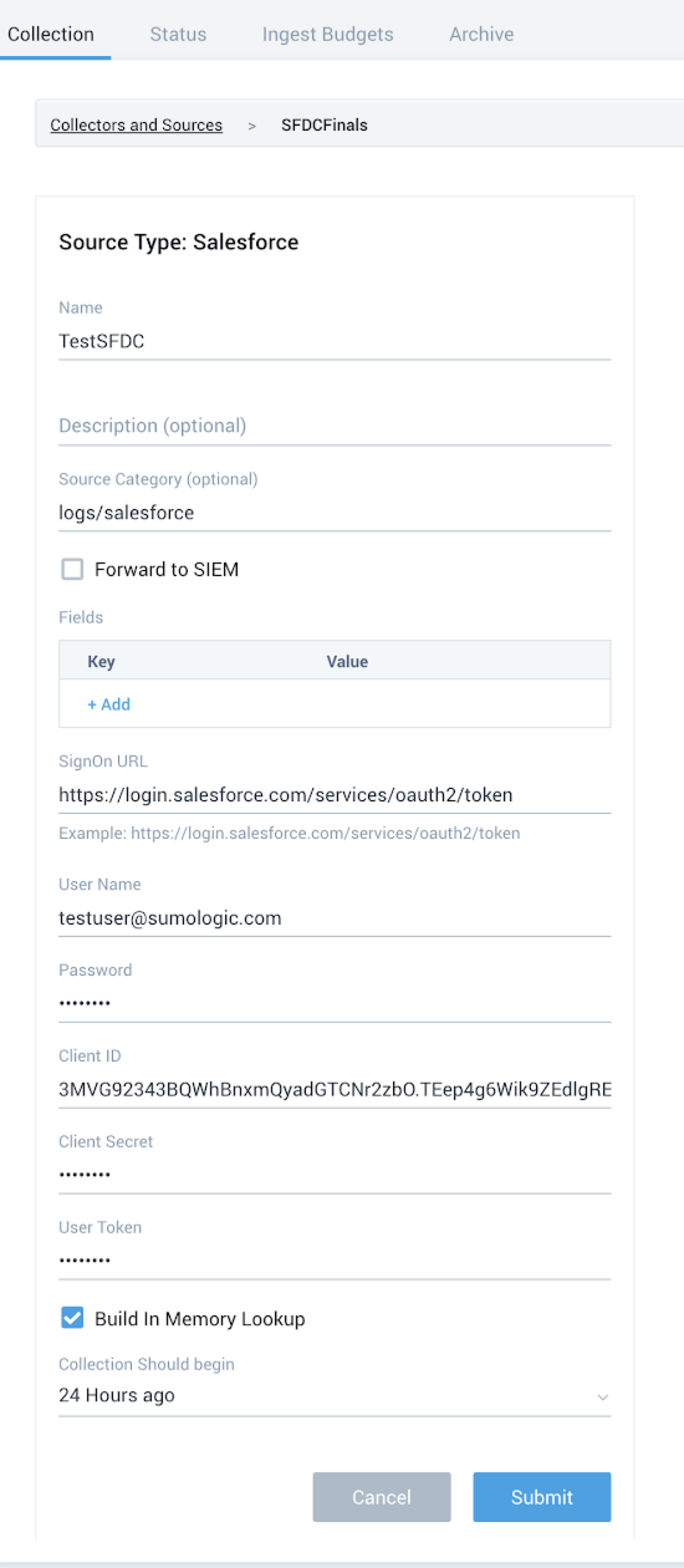This screenshot has width=684, height=1568.
Task: Click + Add to add a field
Action: (x=109, y=704)
